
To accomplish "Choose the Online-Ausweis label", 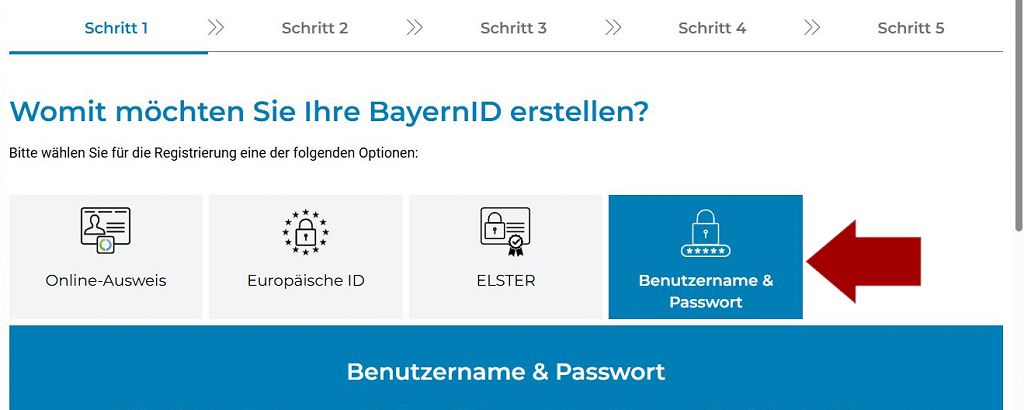I will pyautogui.click(x=106, y=281).
